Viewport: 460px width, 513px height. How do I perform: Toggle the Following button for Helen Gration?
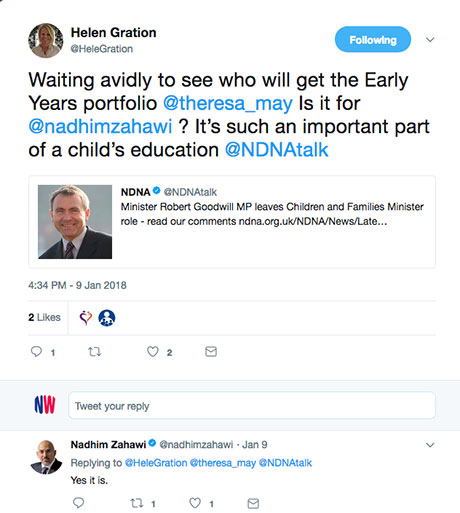point(373,39)
